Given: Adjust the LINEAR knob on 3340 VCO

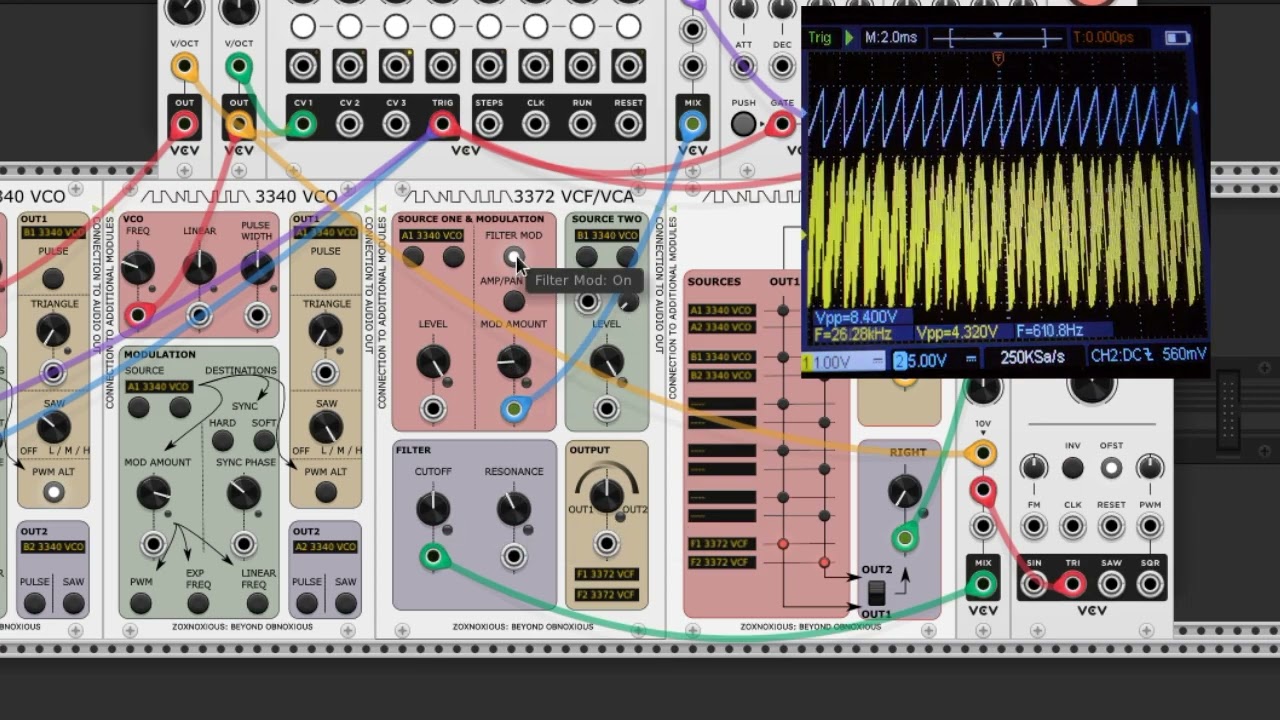Looking at the screenshot, I should pos(199,267).
